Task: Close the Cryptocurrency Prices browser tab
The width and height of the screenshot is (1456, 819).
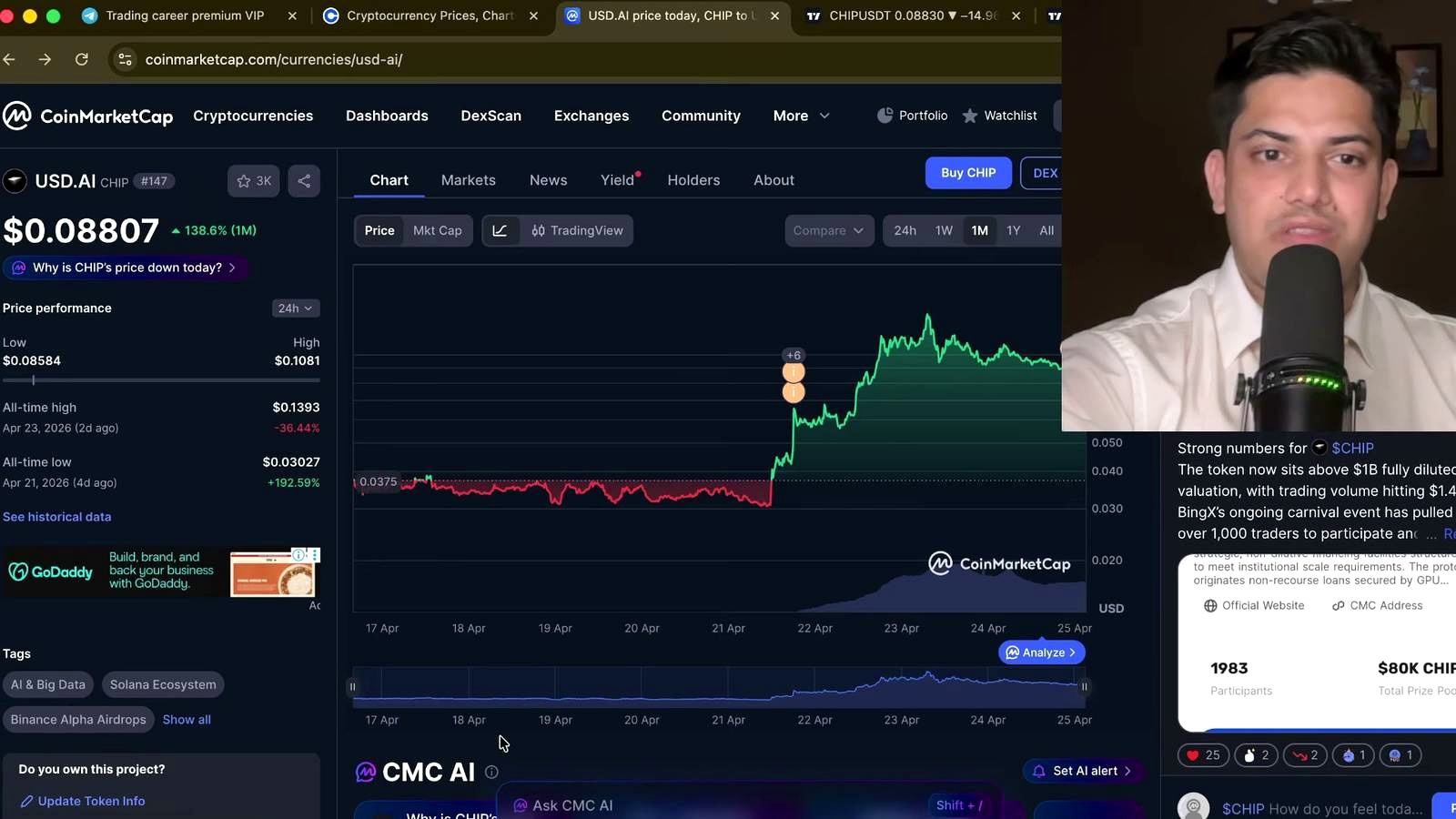Action: click(533, 15)
